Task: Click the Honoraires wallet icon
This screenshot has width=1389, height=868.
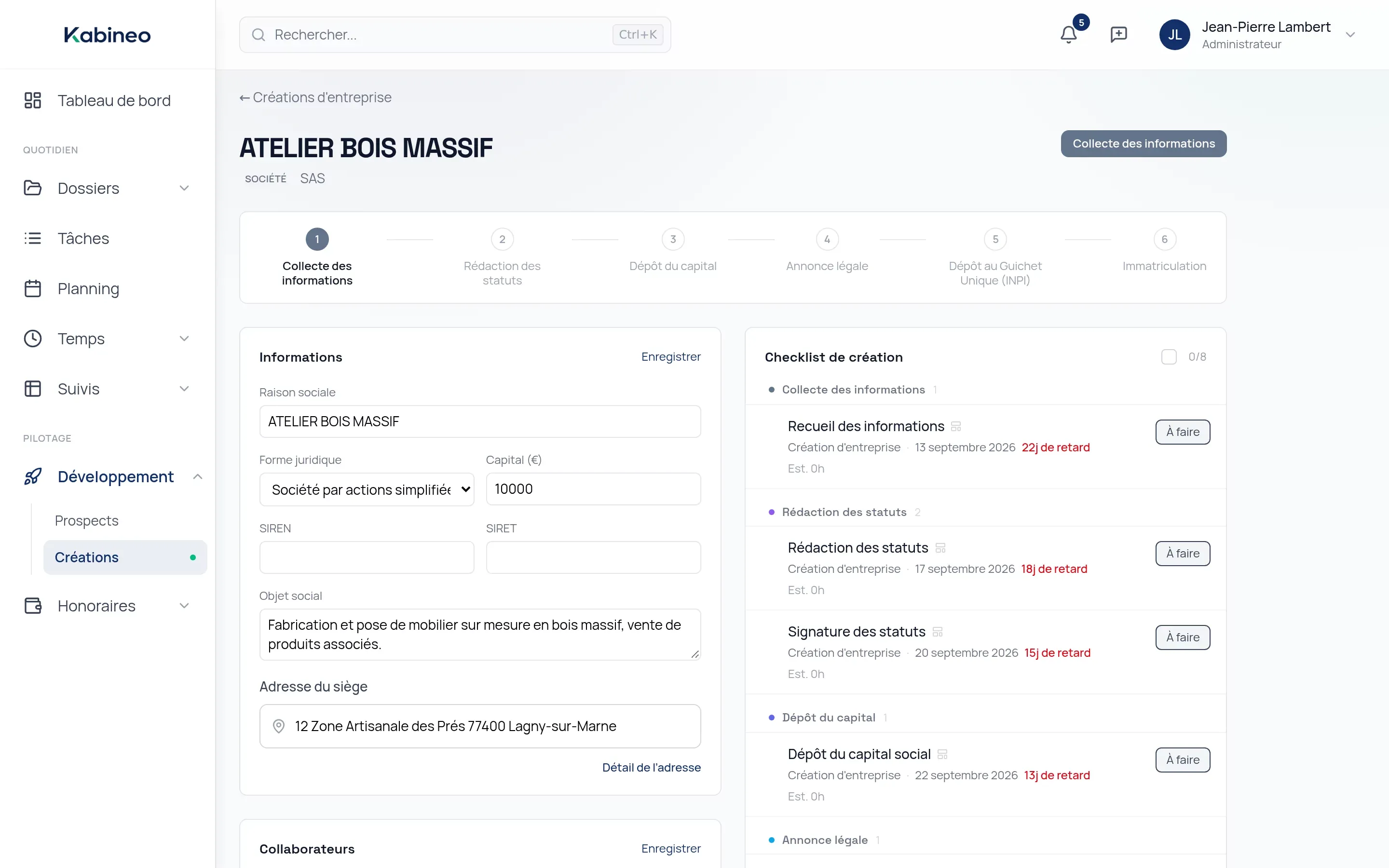Action: tap(33, 606)
